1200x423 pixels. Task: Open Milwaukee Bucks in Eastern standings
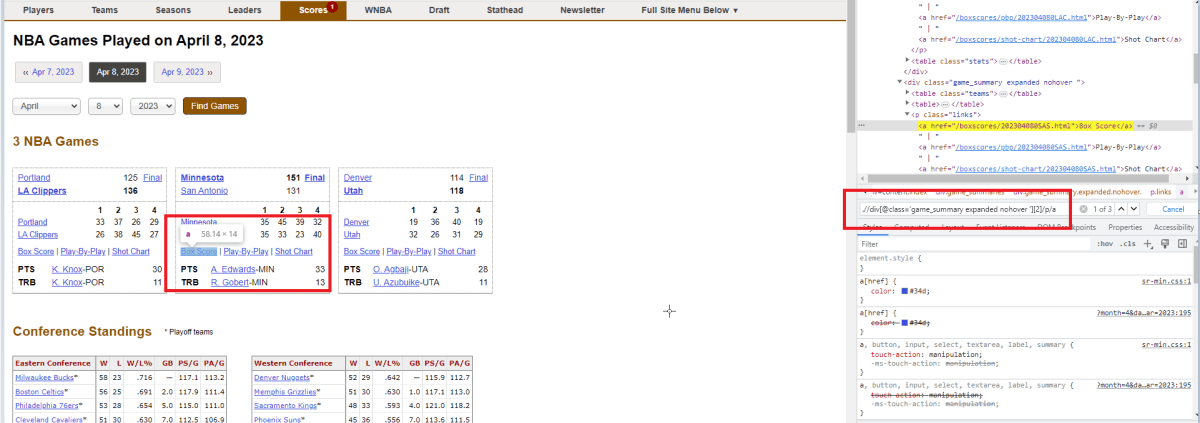(x=46, y=378)
